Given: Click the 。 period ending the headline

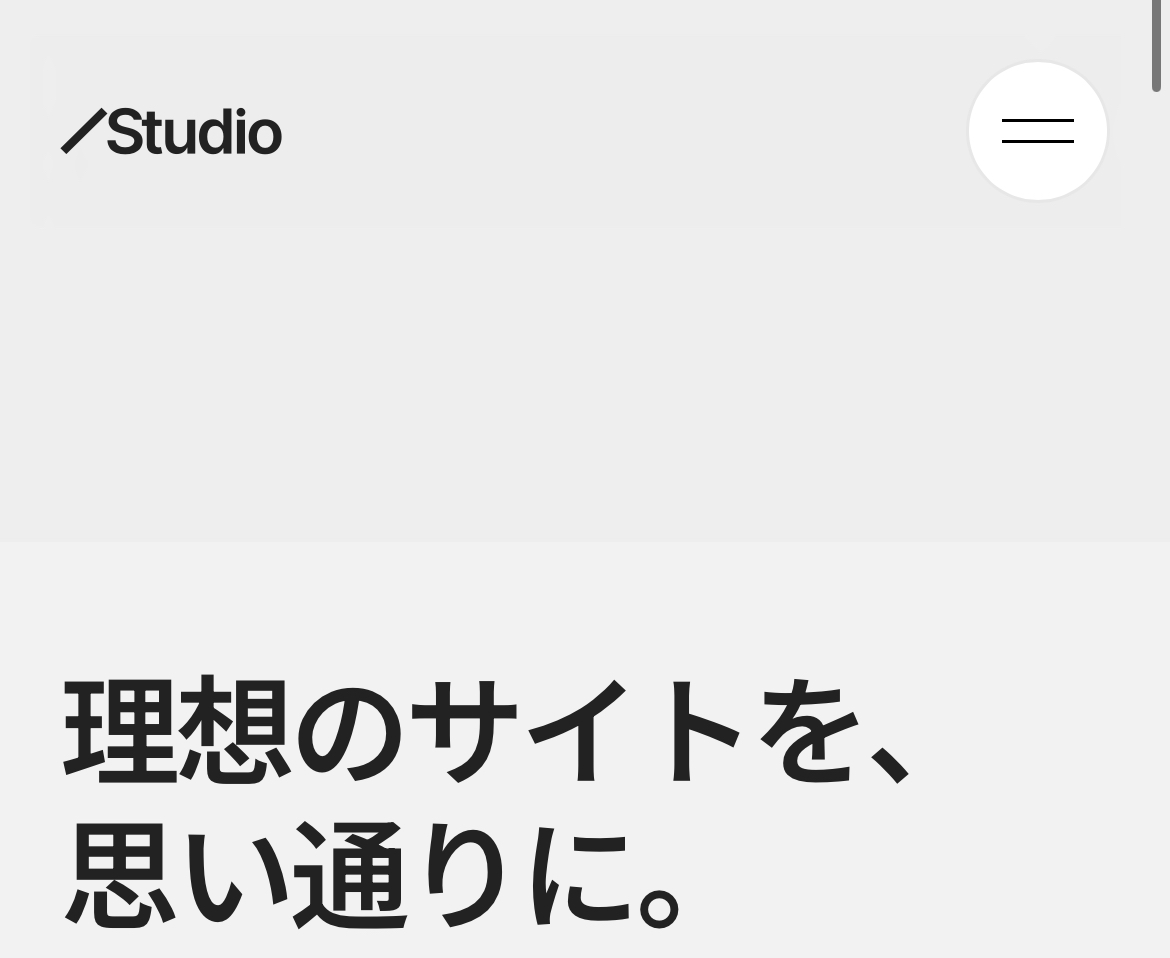Looking at the screenshot, I should pyautogui.click(x=660, y=907).
